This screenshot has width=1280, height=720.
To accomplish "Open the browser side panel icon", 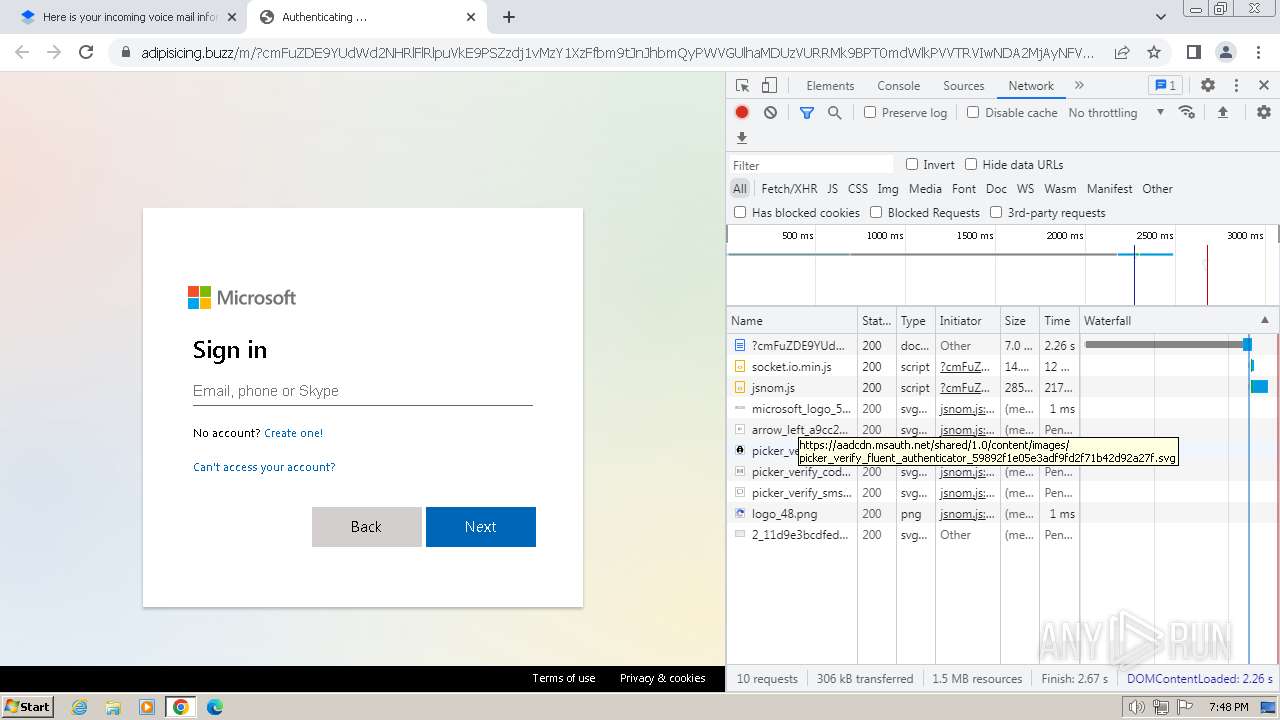I will pyautogui.click(x=1193, y=52).
